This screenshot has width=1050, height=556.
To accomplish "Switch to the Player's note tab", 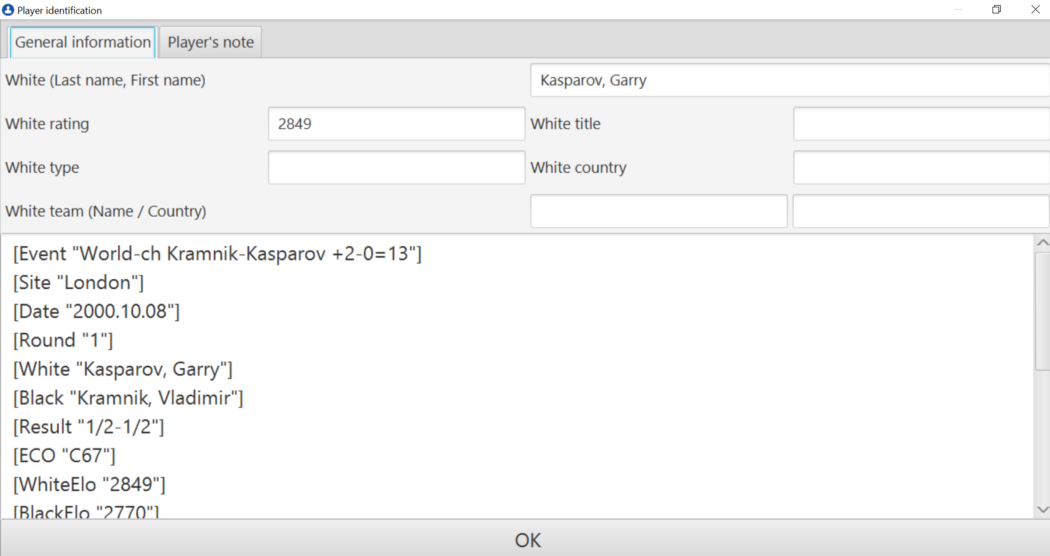I will [210, 42].
